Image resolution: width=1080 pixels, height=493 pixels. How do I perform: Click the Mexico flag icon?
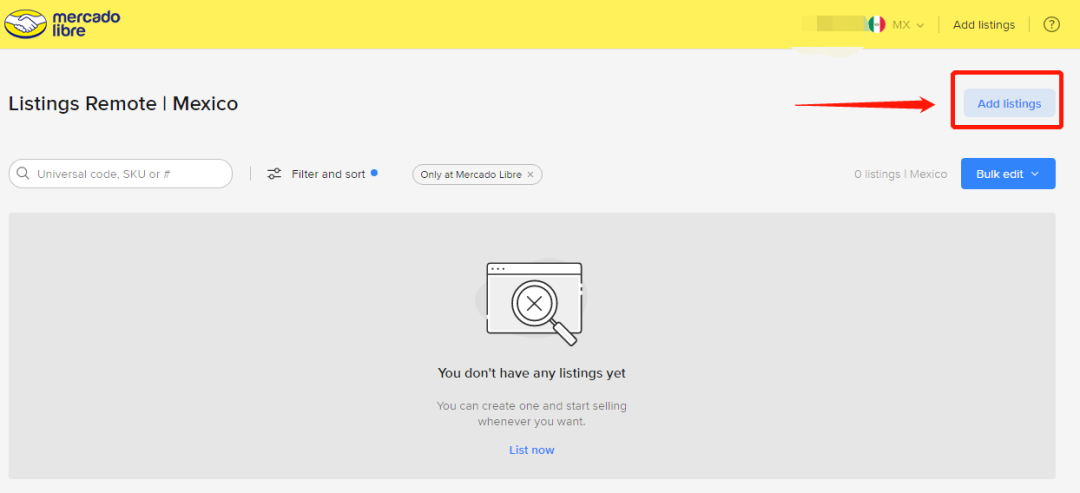tap(876, 25)
